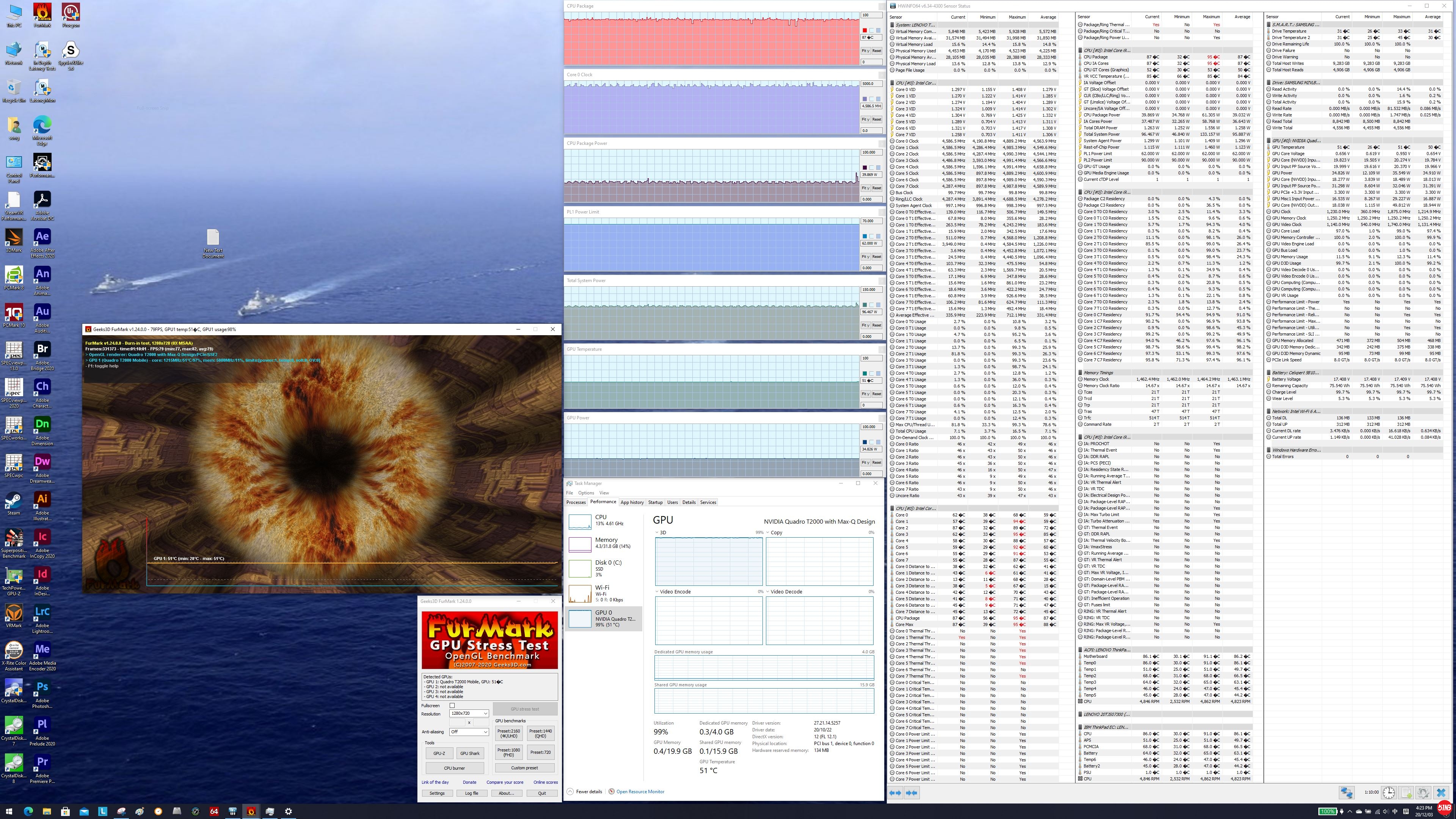
Task: Open View menu in Task Manager
Action: (x=604, y=493)
